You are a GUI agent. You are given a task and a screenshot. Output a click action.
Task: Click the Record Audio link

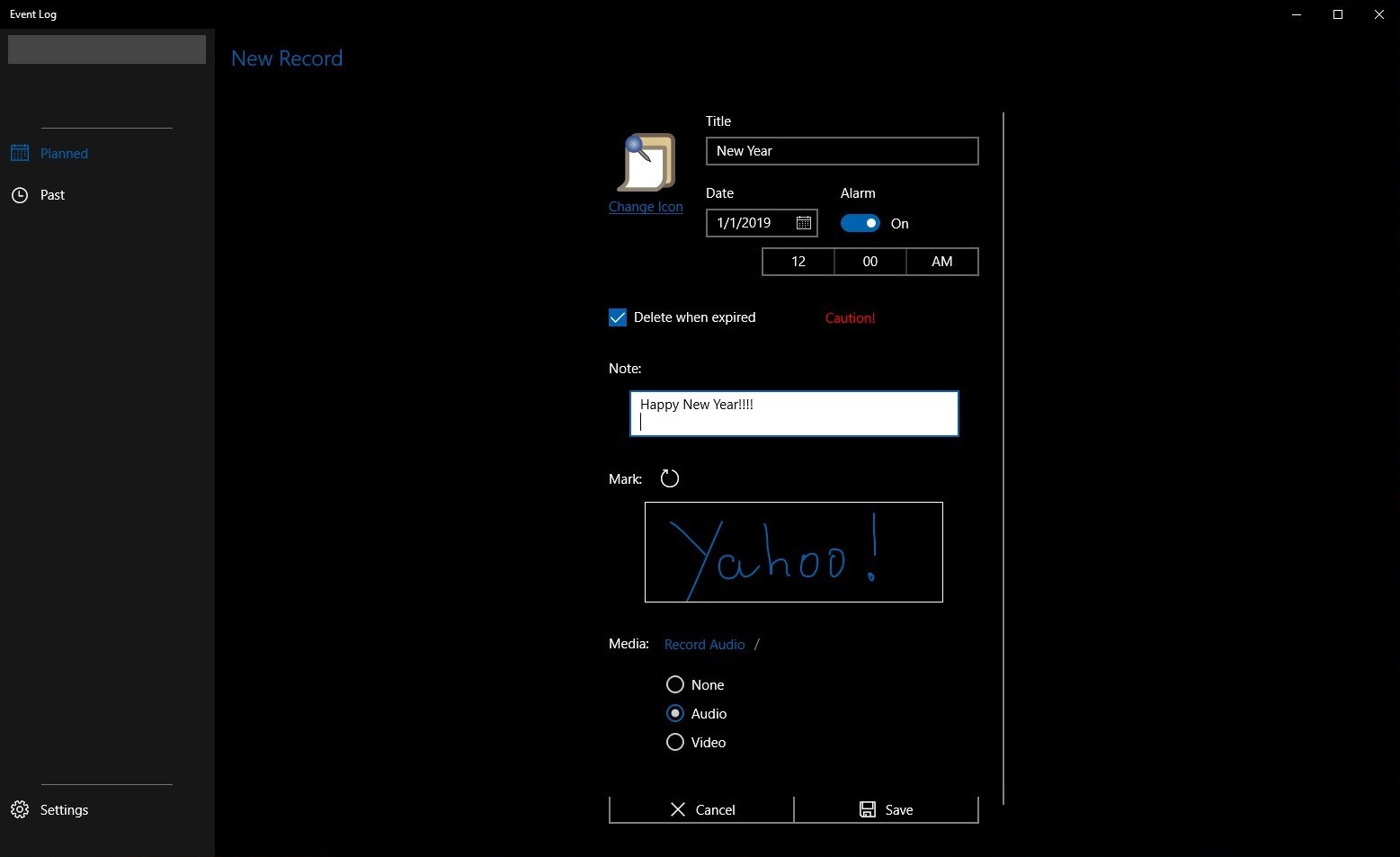click(705, 644)
